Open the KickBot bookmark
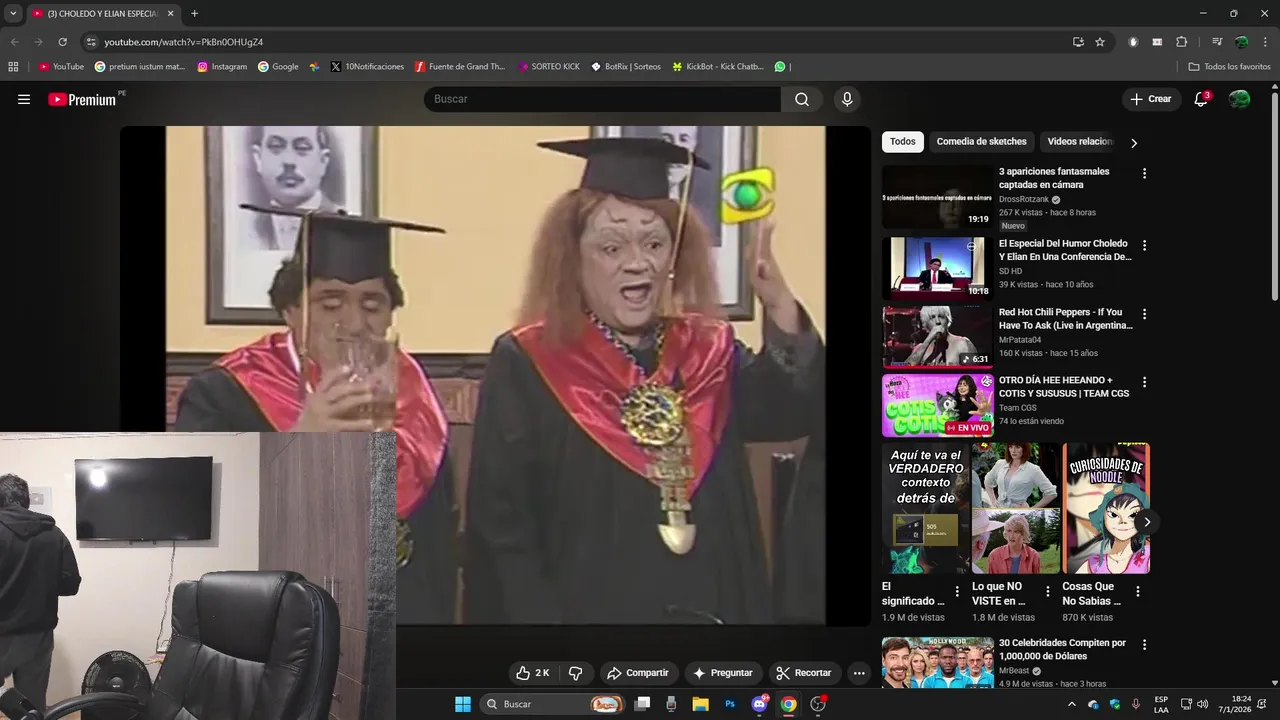This screenshot has width=1280, height=720. click(718, 67)
